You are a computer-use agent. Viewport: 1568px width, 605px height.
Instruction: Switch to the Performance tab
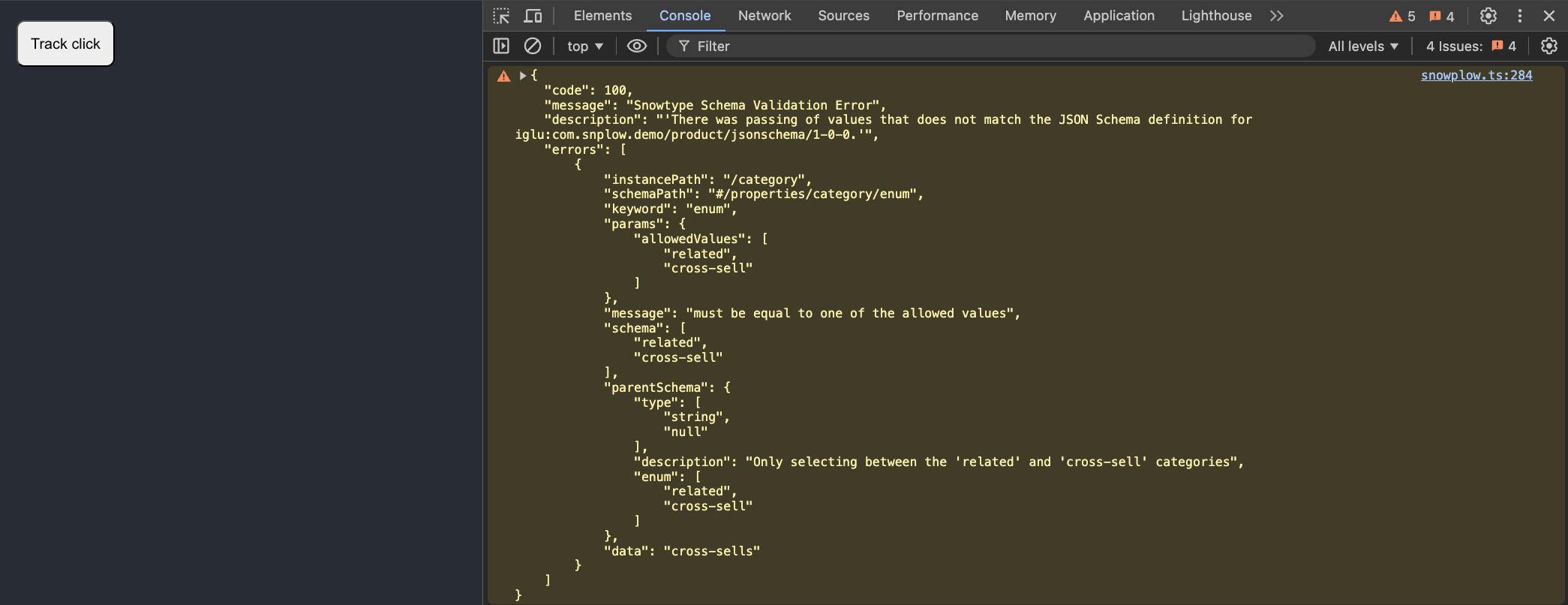(938, 16)
